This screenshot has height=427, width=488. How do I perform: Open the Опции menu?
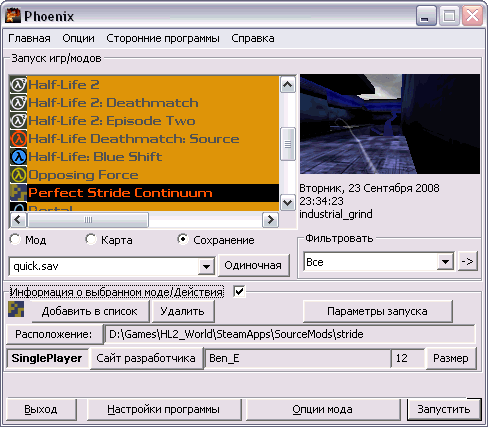coord(78,38)
